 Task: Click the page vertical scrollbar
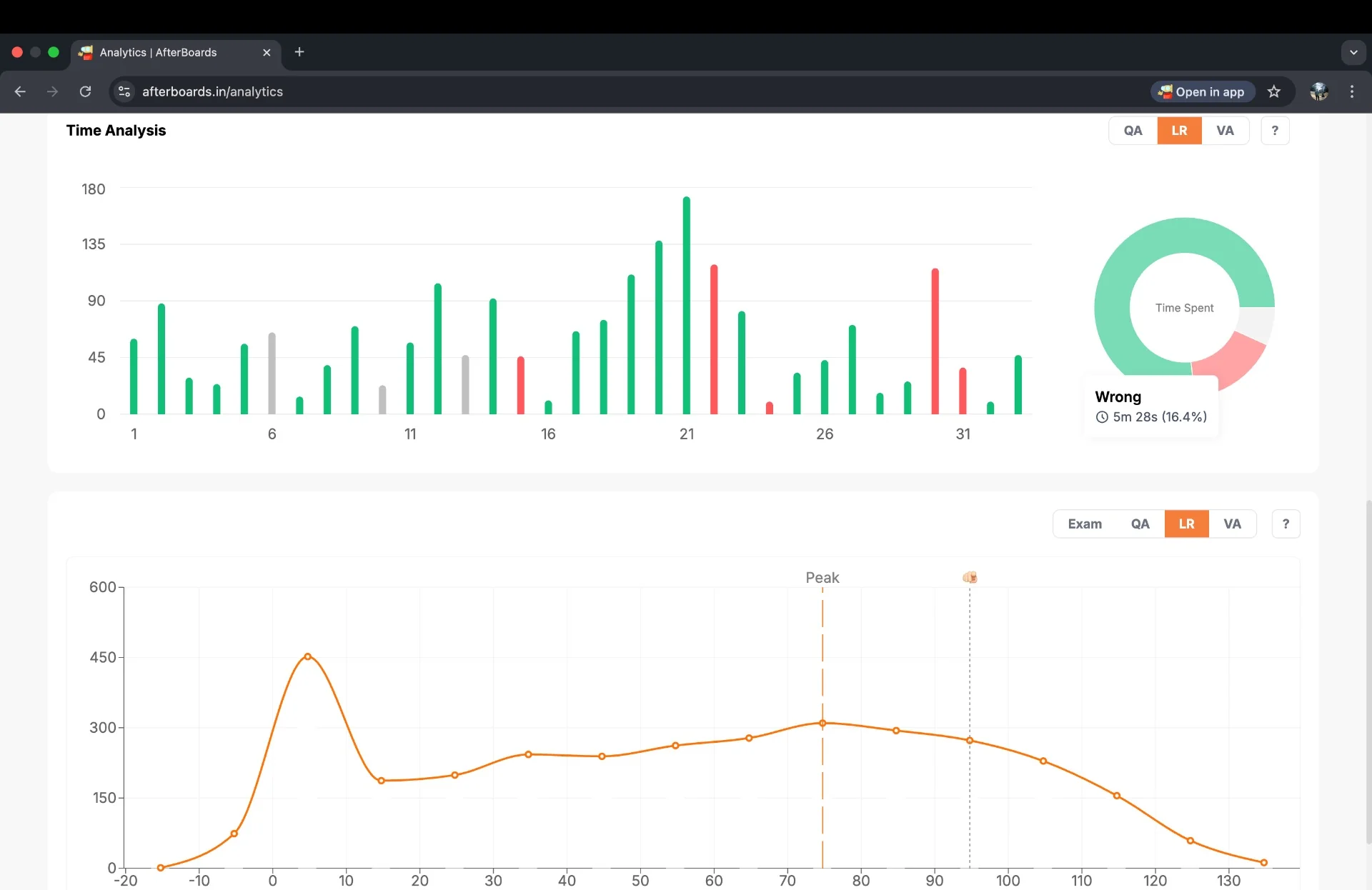point(1368,671)
